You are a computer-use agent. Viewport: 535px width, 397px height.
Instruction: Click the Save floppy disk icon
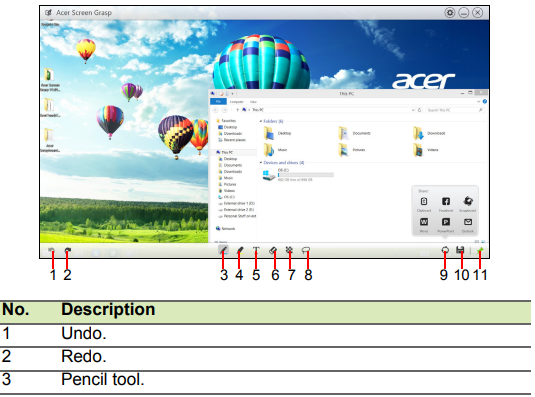point(460,250)
